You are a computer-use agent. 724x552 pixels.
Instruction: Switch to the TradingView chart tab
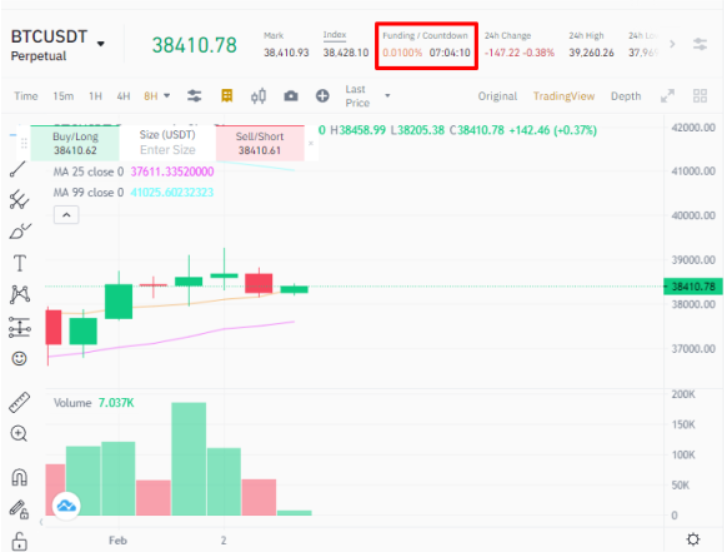[563, 96]
